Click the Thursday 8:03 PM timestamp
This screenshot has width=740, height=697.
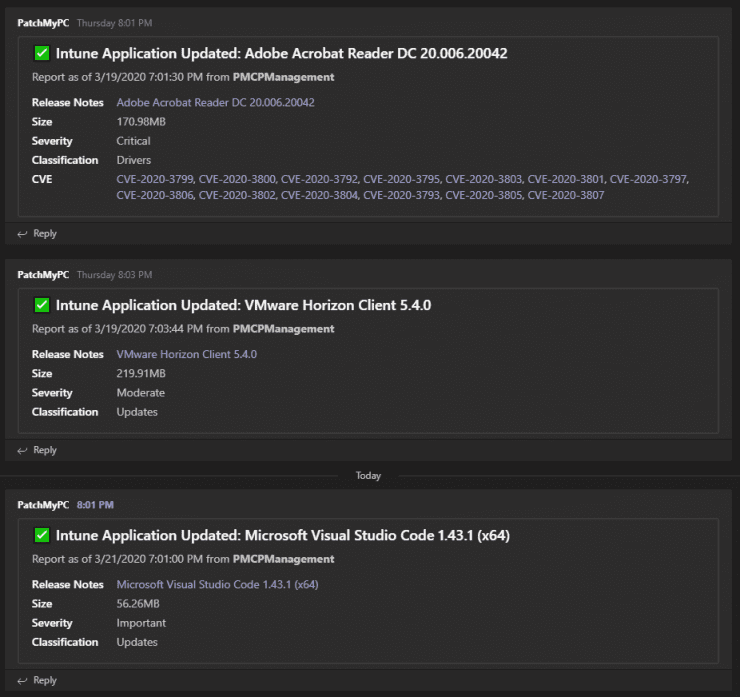click(114, 275)
